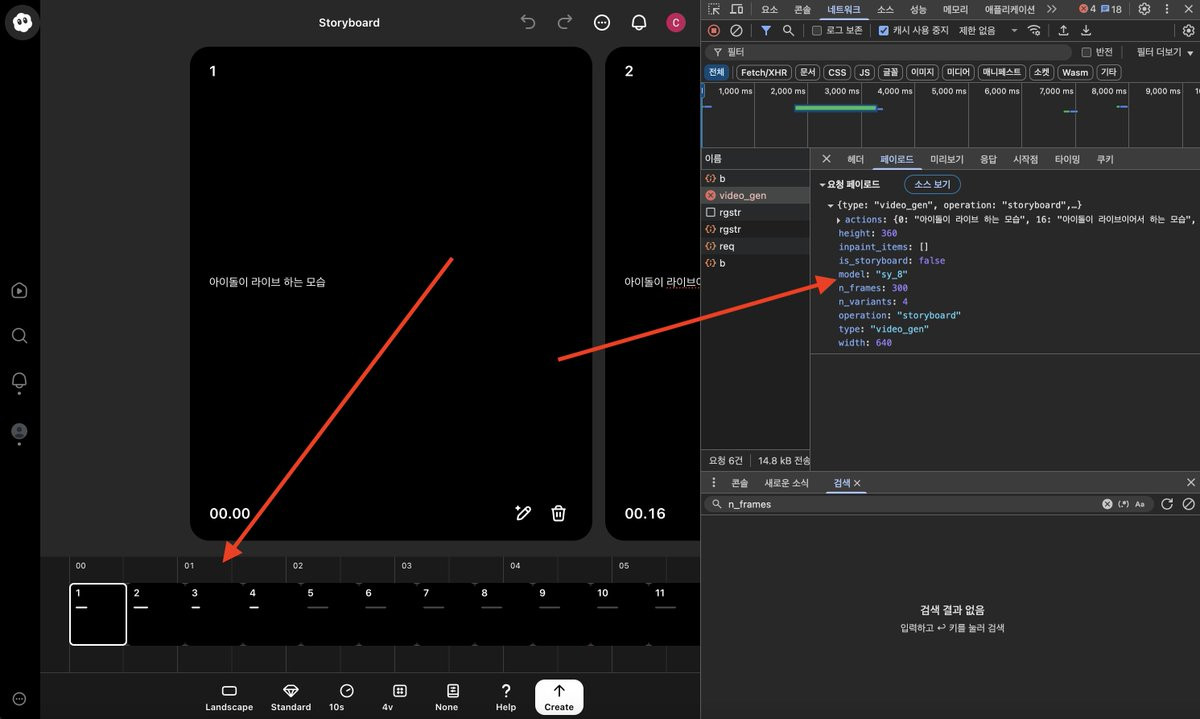The image size is (1200, 719).
Task: Click the view source button (소스 보기)
Action: click(933, 185)
